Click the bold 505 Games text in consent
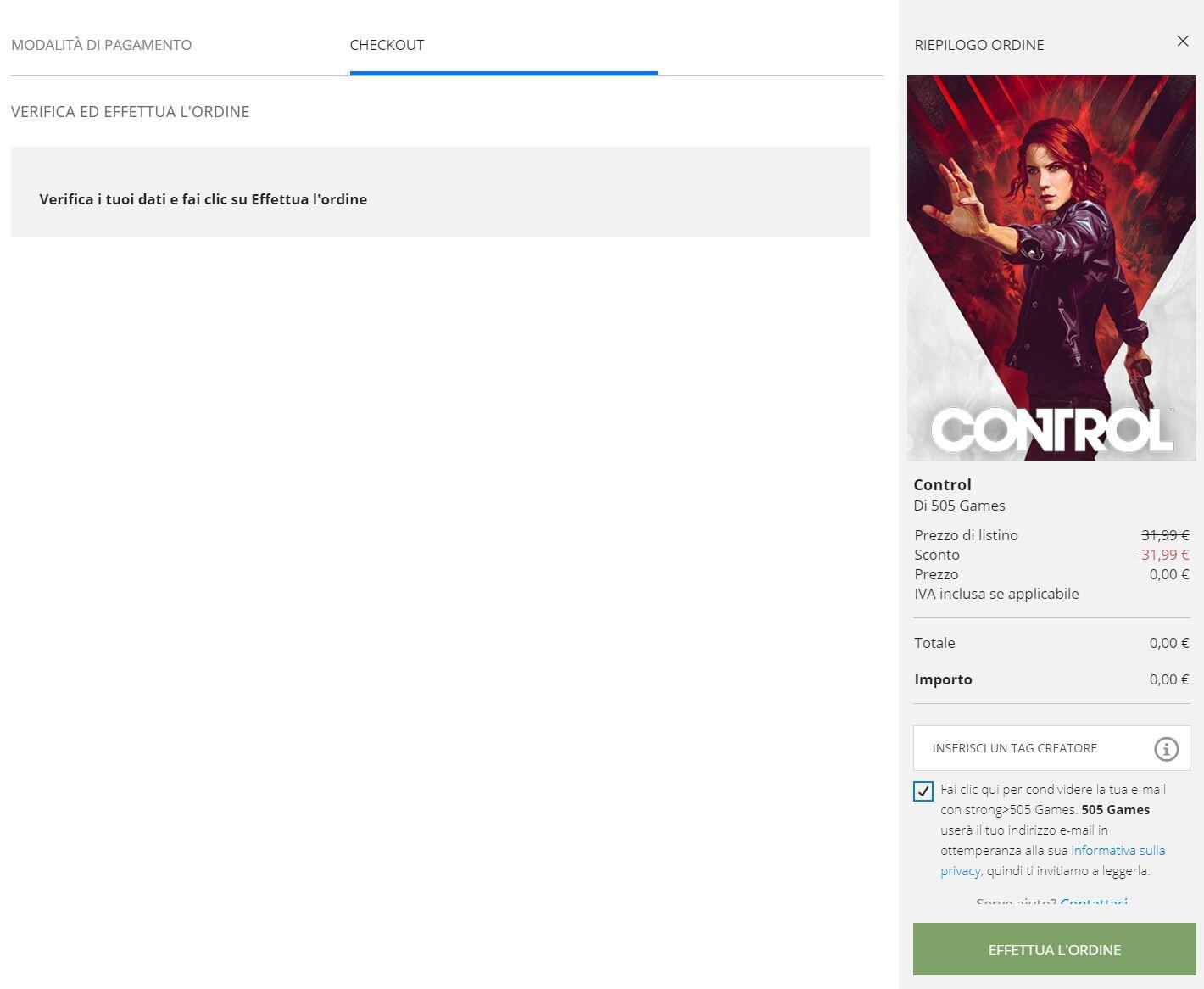Screen dimensions: 1204x989 [x=1115, y=810]
